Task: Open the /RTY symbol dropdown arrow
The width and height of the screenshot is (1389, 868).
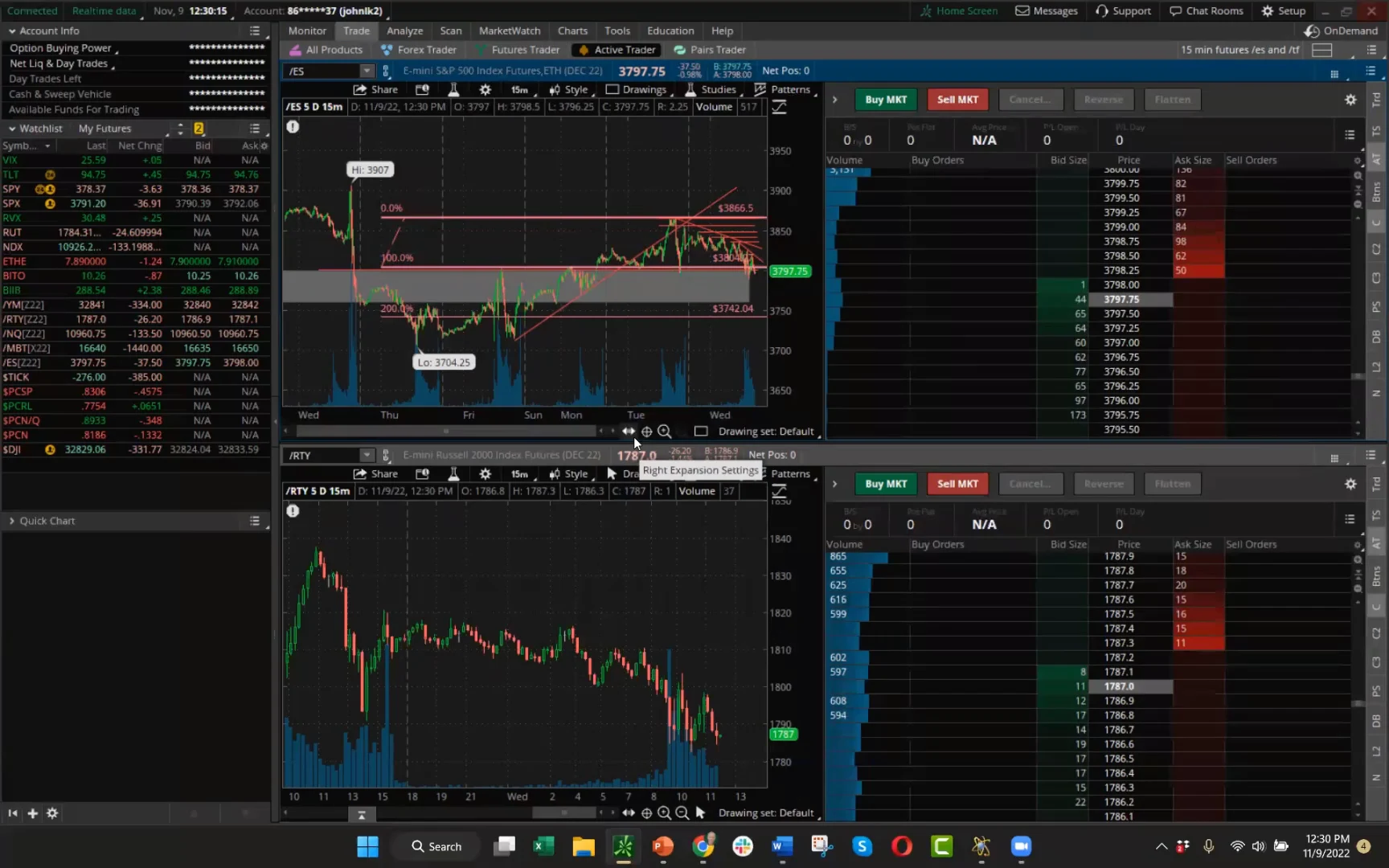Action: point(367,455)
